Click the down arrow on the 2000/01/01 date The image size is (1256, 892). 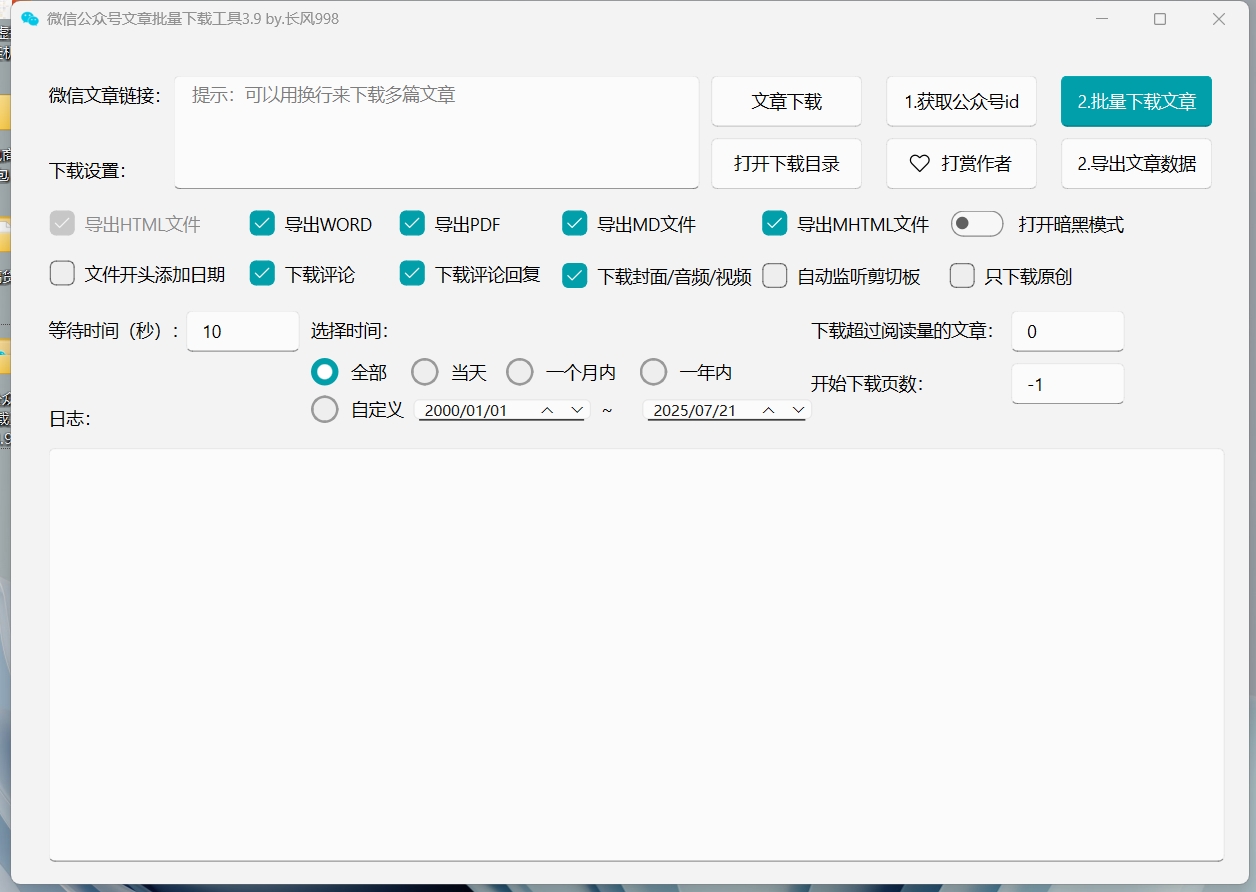577,410
